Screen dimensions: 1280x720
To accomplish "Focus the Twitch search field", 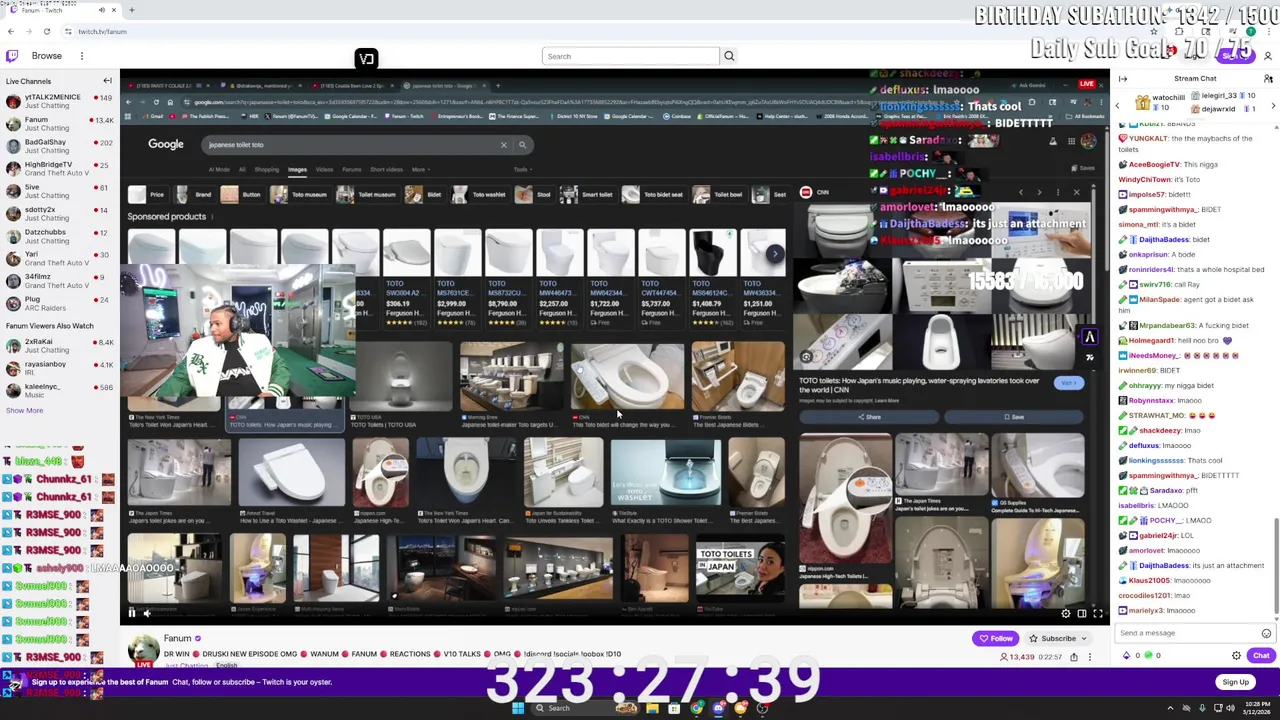I will (x=630, y=56).
